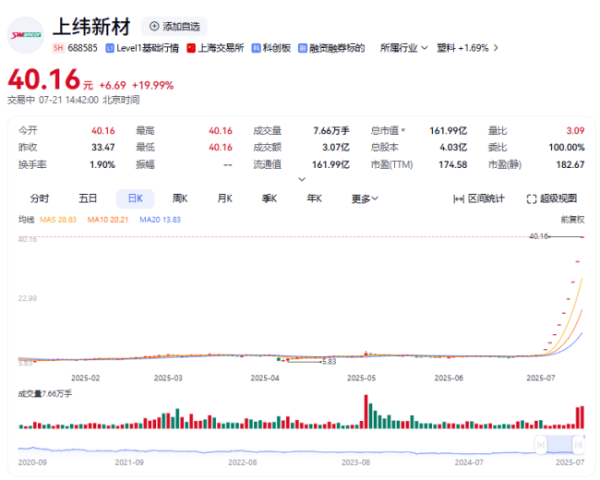Click the MA5 28.83 indicator label
Screen dimensions: 600x480
(58, 219)
